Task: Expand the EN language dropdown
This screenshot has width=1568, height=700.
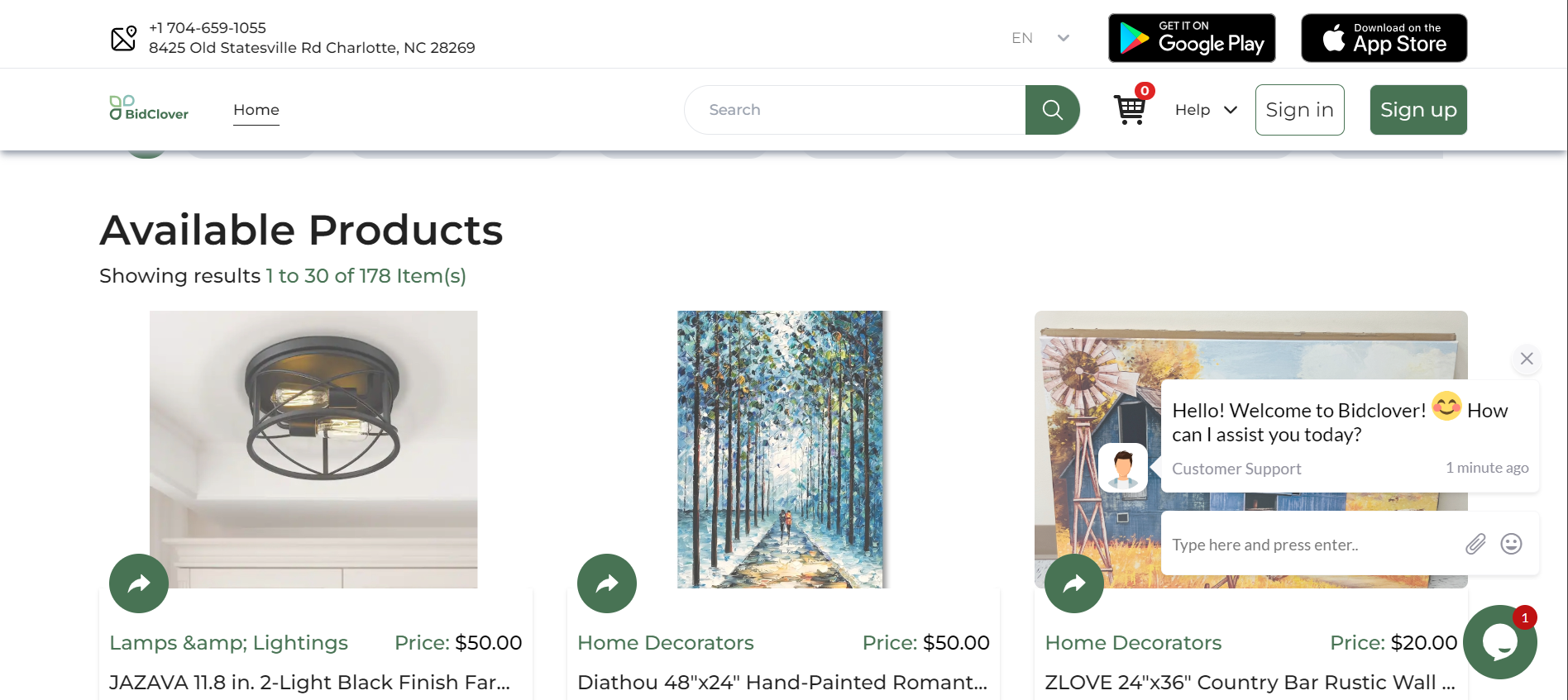Action: tap(1040, 38)
